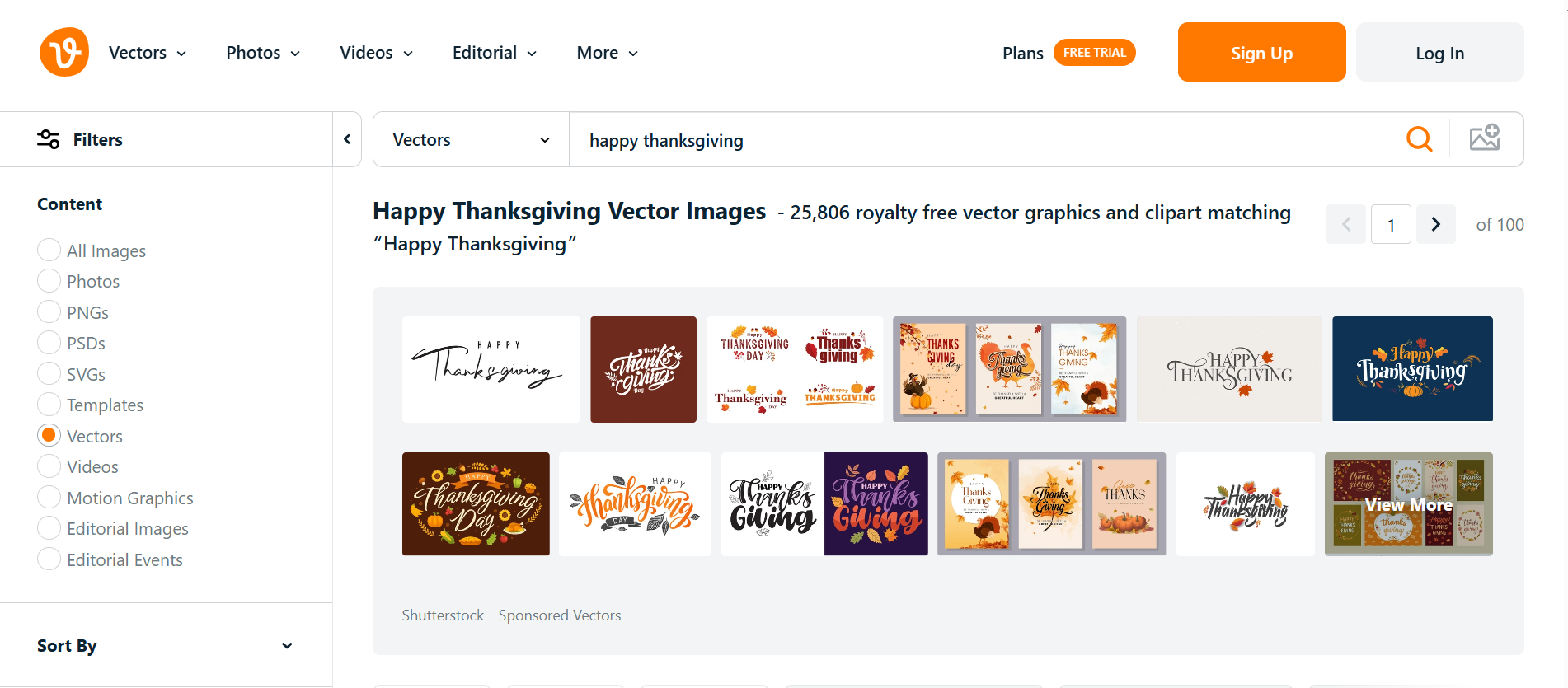Viewport: 1568px width, 688px height.
Task: Click the View More thumbnail
Action: [x=1408, y=503]
